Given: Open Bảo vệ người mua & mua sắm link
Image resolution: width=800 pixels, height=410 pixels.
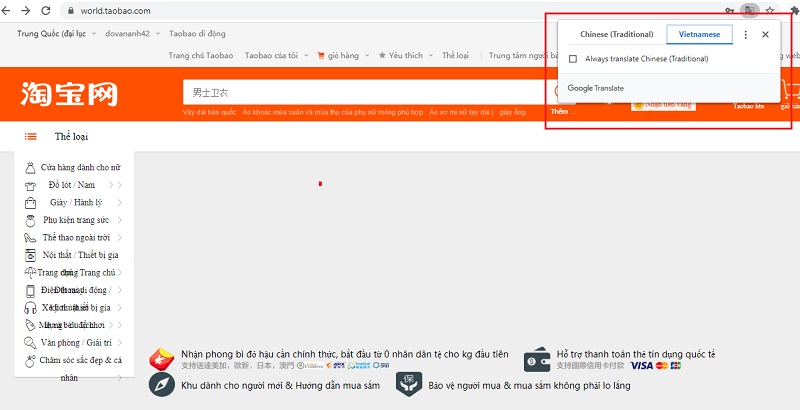Looking at the screenshot, I should pos(529,386).
